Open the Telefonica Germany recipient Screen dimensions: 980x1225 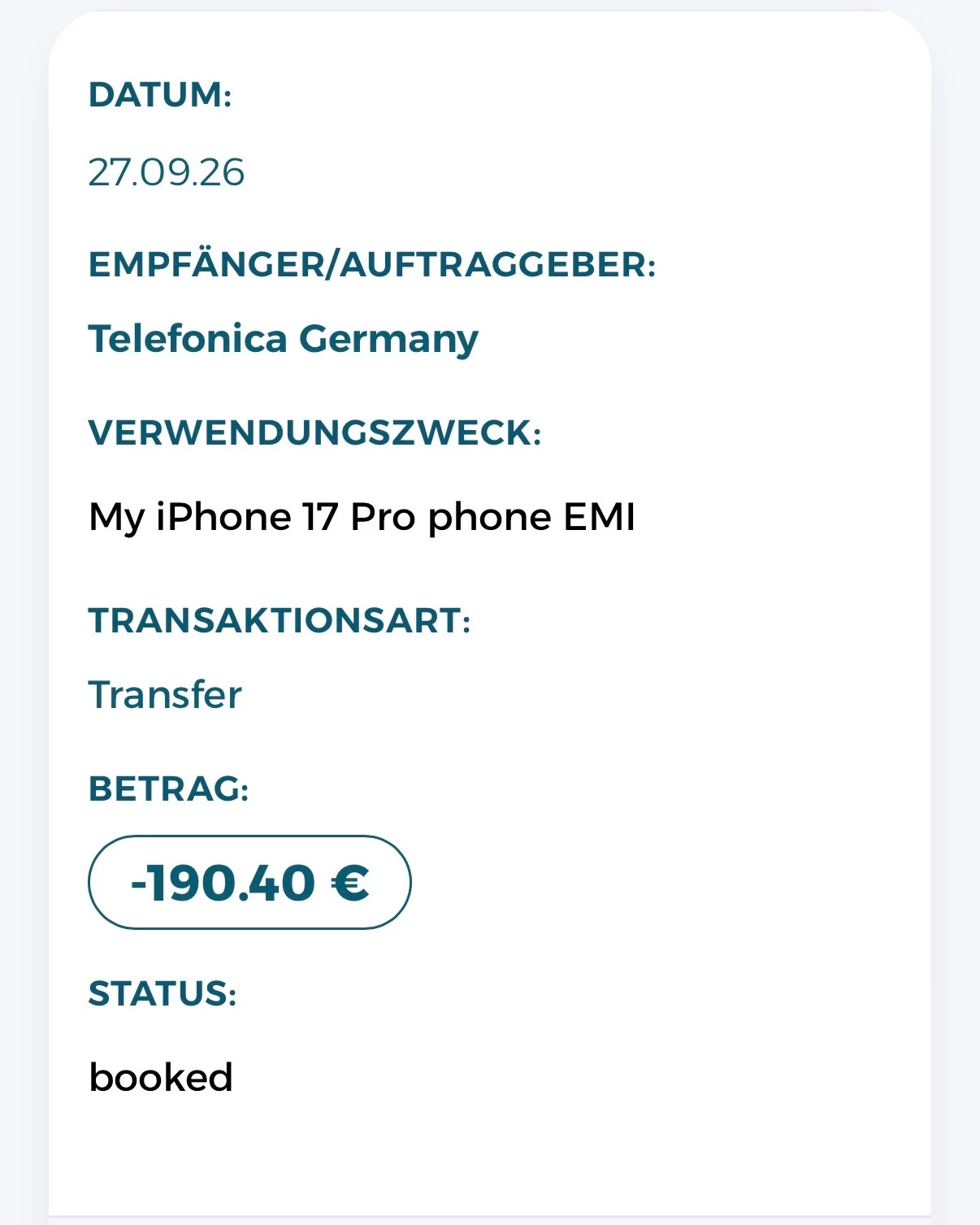click(x=283, y=340)
